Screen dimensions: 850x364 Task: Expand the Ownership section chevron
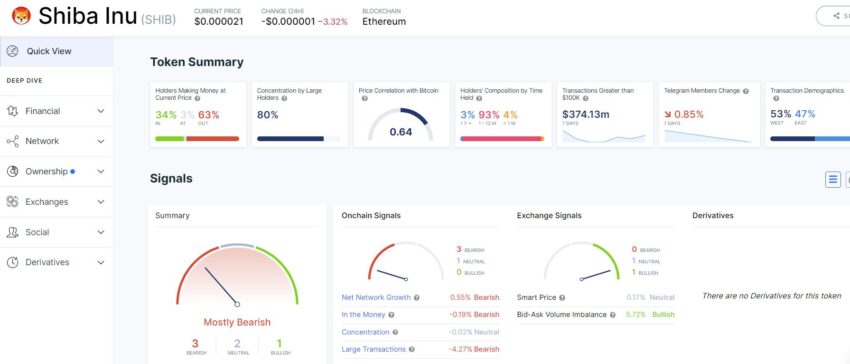[101, 171]
